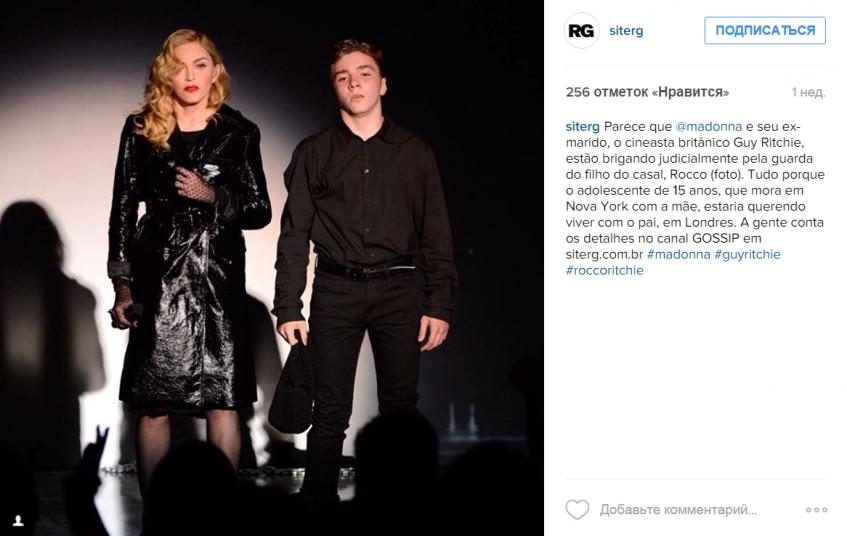Click the add comment input field

pyautogui.click(x=678, y=510)
